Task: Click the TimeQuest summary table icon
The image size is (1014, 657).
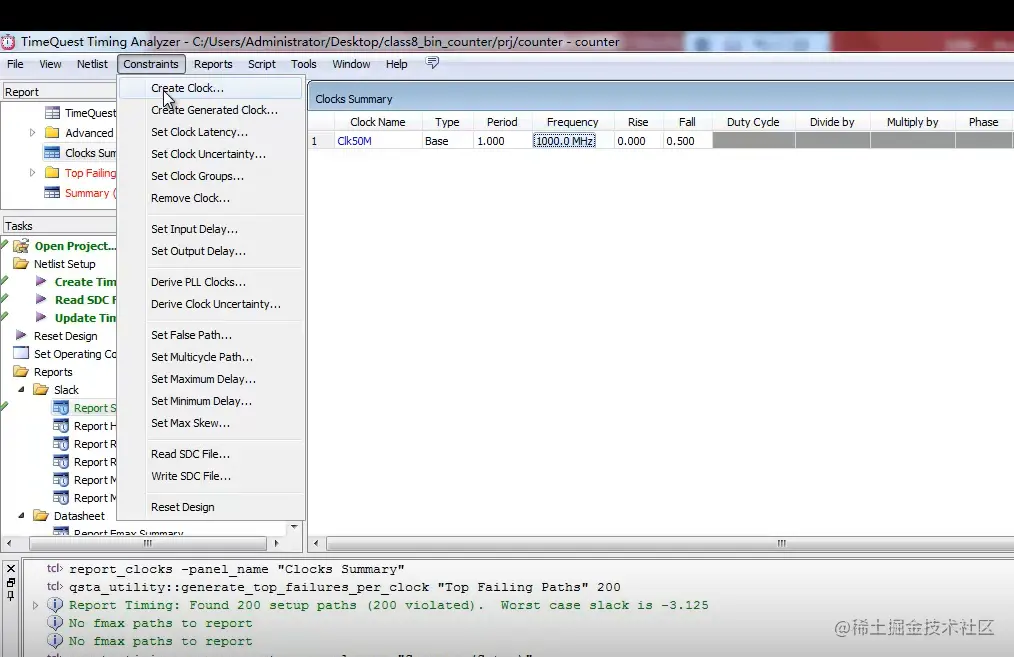Action: (52, 113)
